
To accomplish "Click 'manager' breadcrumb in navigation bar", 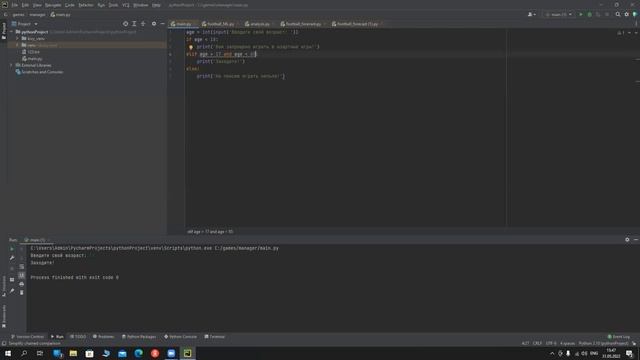I will click(x=37, y=15).
